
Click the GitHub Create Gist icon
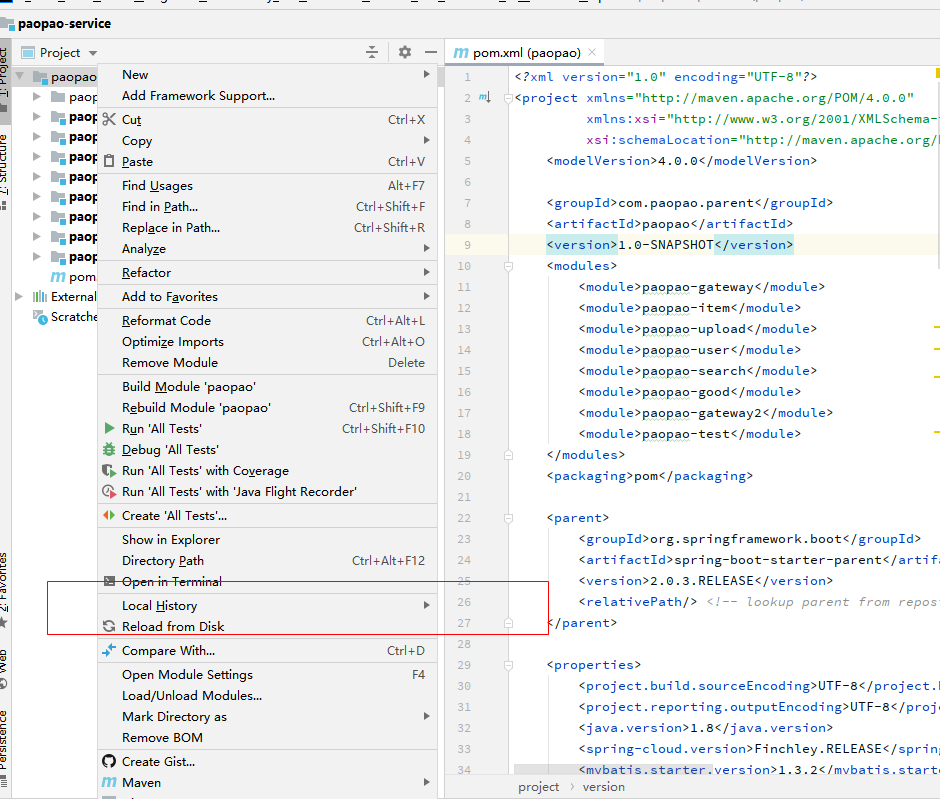[109, 761]
